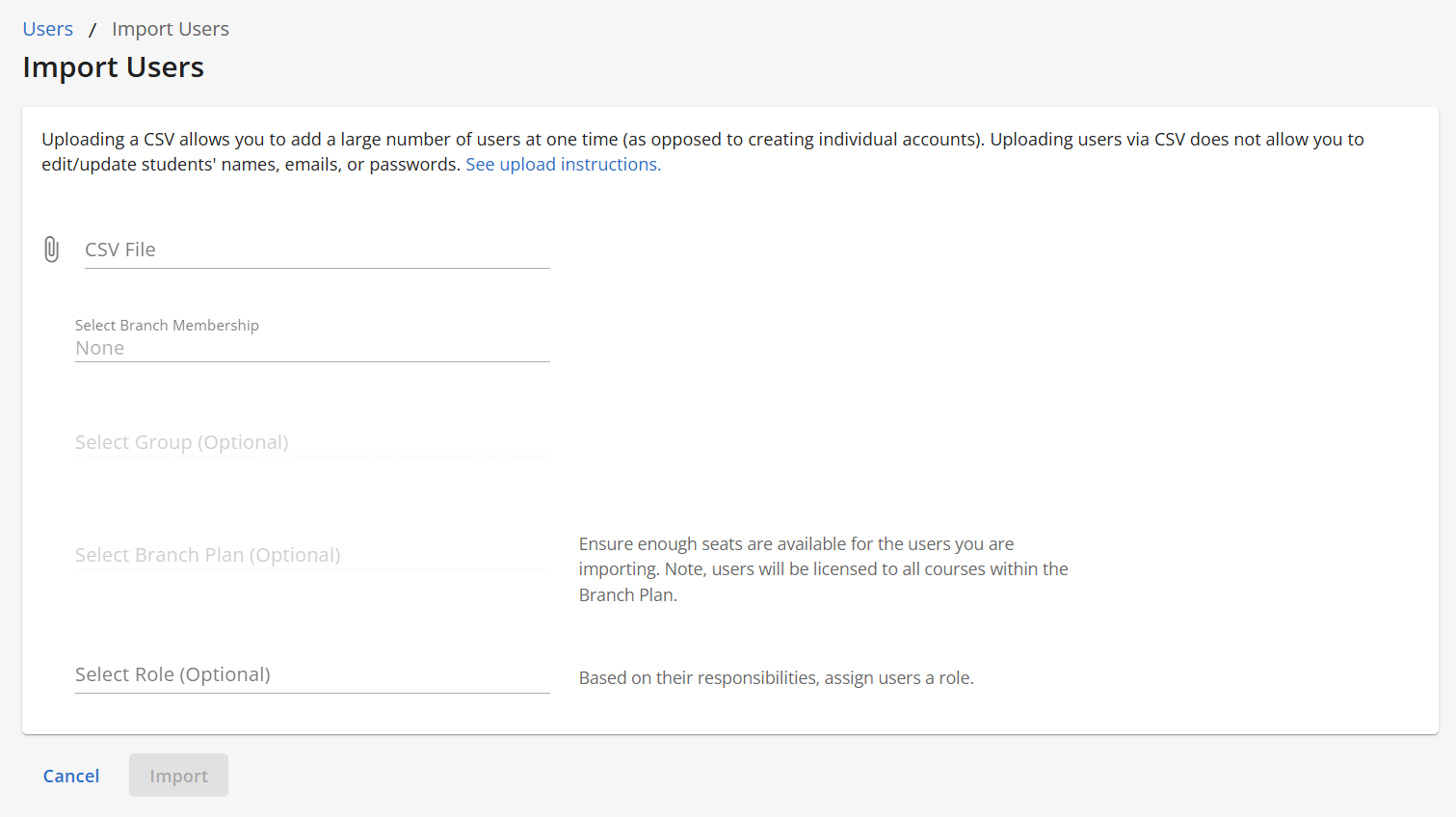Click the paperclip attachment icon
This screenshot has height=817, width=1456.
52,250
